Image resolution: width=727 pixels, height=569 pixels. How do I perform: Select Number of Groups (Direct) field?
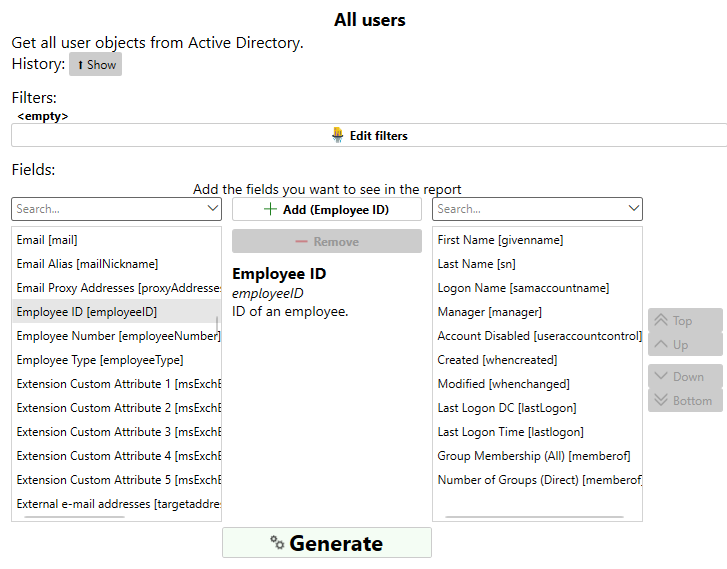click(x=537, y=480)
